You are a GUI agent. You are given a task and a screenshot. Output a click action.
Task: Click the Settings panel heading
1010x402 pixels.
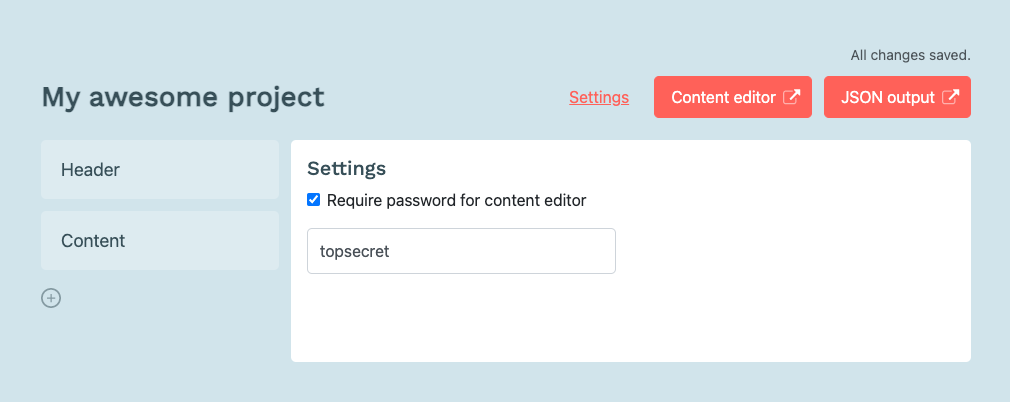coord(347,168)
